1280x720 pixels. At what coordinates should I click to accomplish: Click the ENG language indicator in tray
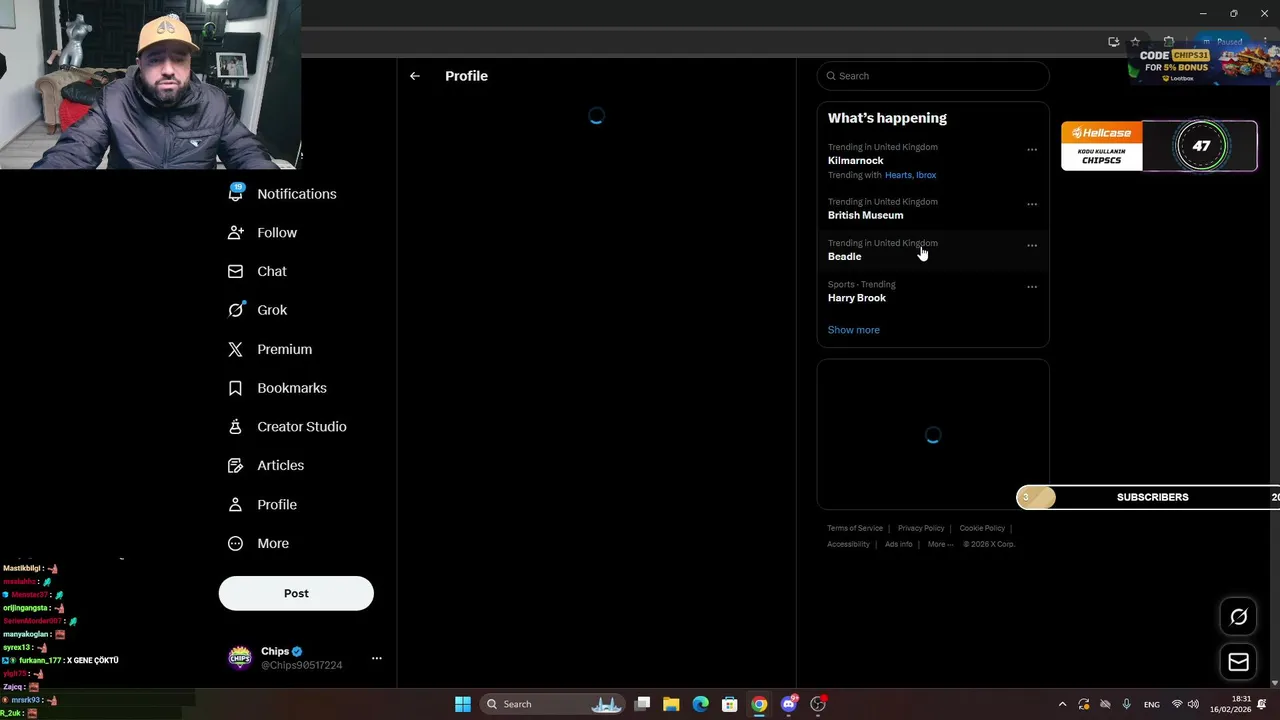(x=1152, y=704)
